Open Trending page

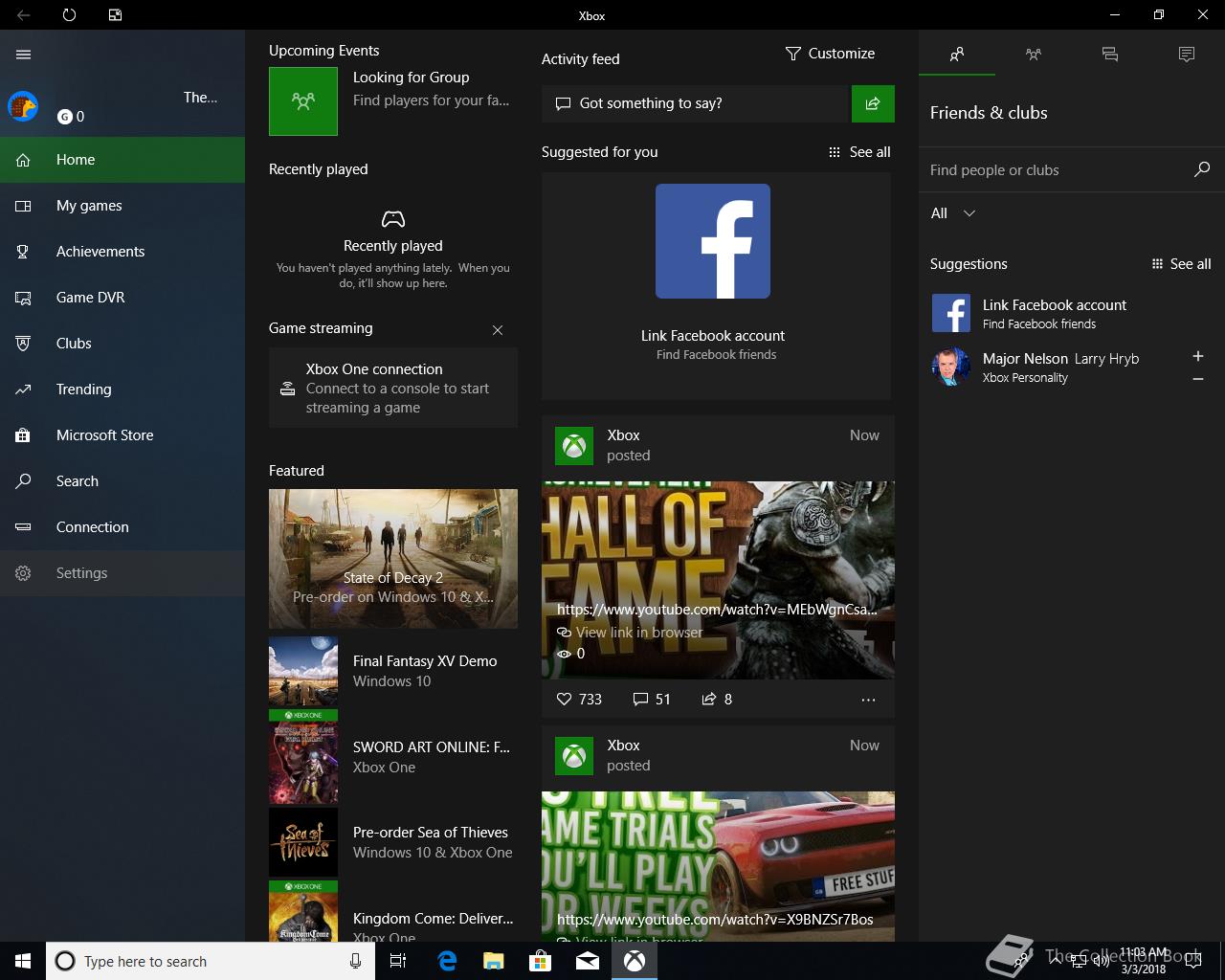click(122, 390)
